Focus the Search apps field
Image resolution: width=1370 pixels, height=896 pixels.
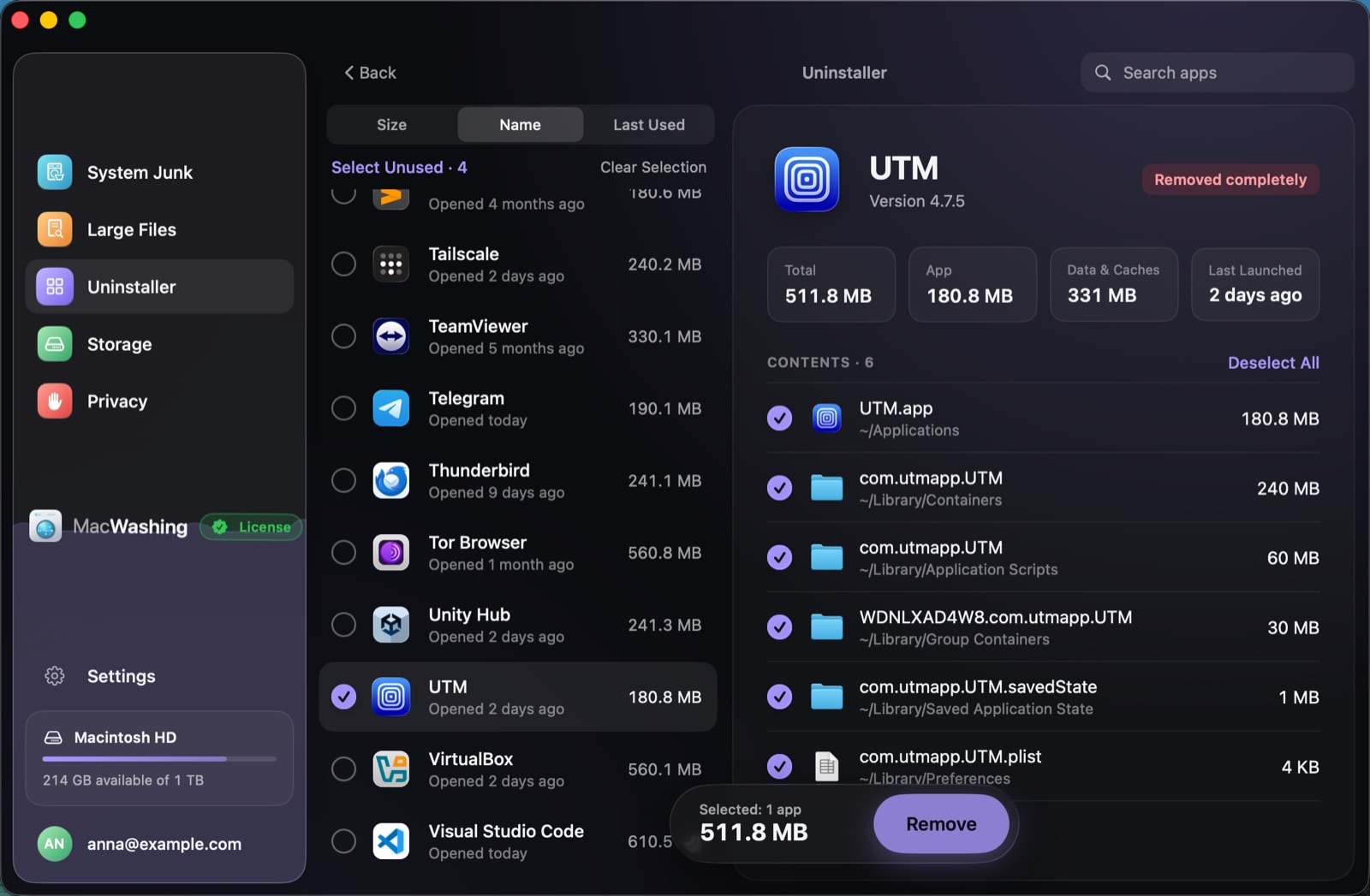tap(1218, 73)
